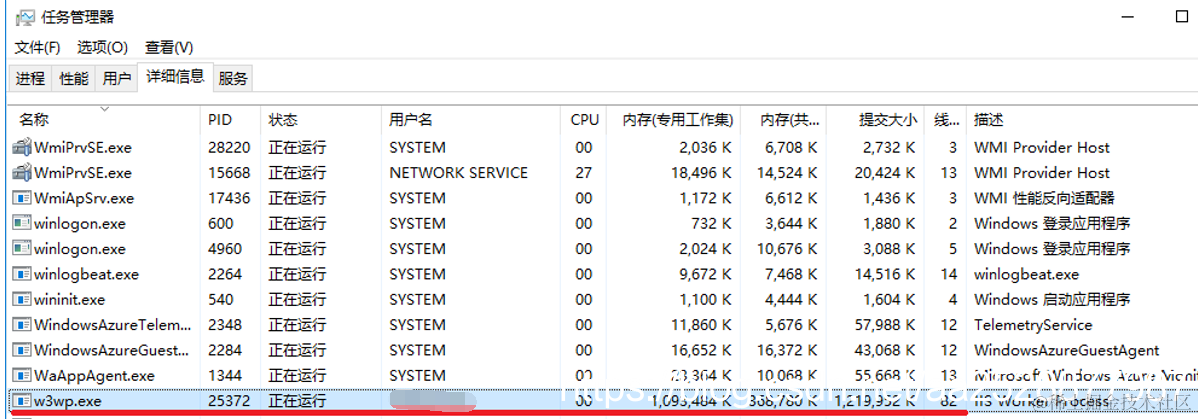Open the 文件(F) menu
The image size is (1198, 419).
[x=37, y=47]
